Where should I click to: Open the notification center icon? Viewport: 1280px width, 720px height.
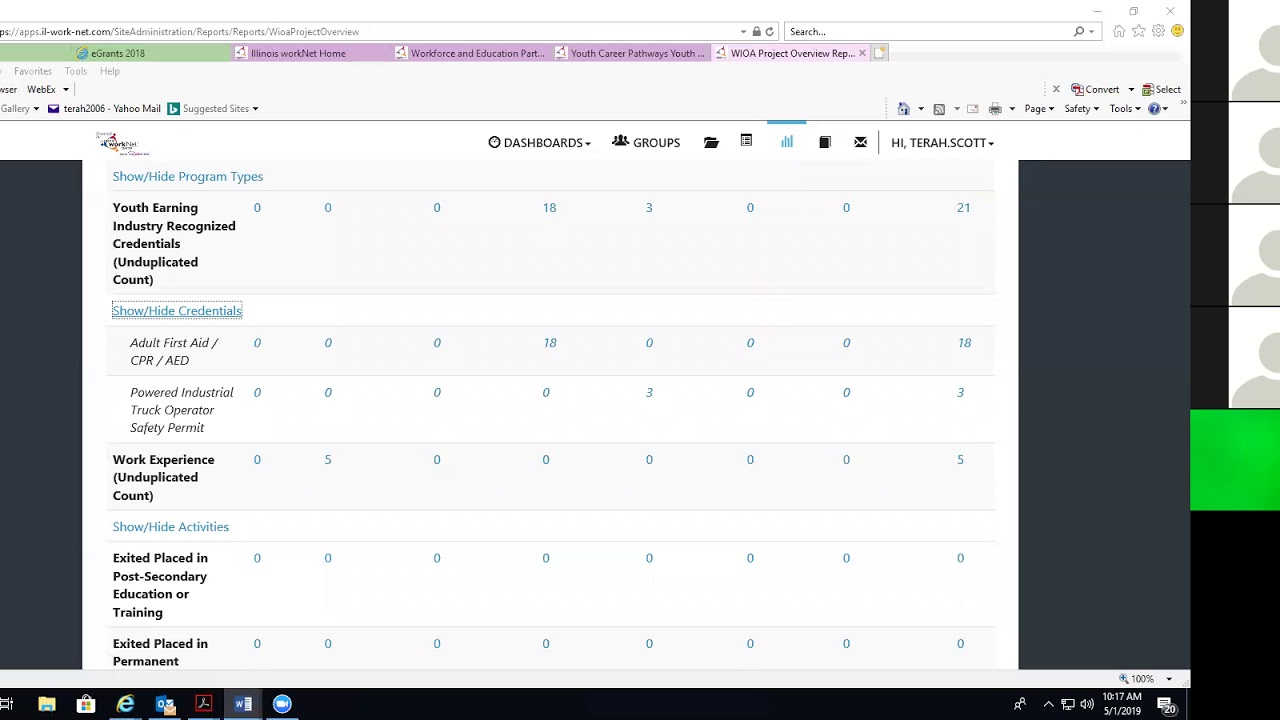pos(1165,704)
